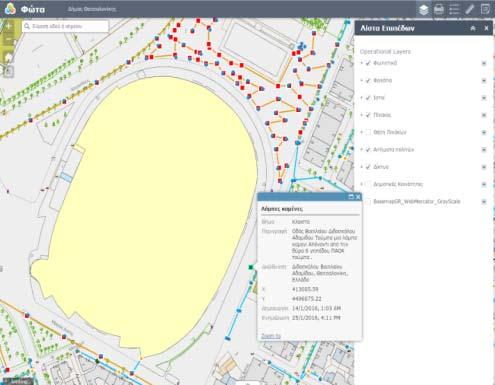Collapse the Λίστα Επιπέδων panel
Screen dimensions: 495x385
pyautogui.click(x=473, y=28)
